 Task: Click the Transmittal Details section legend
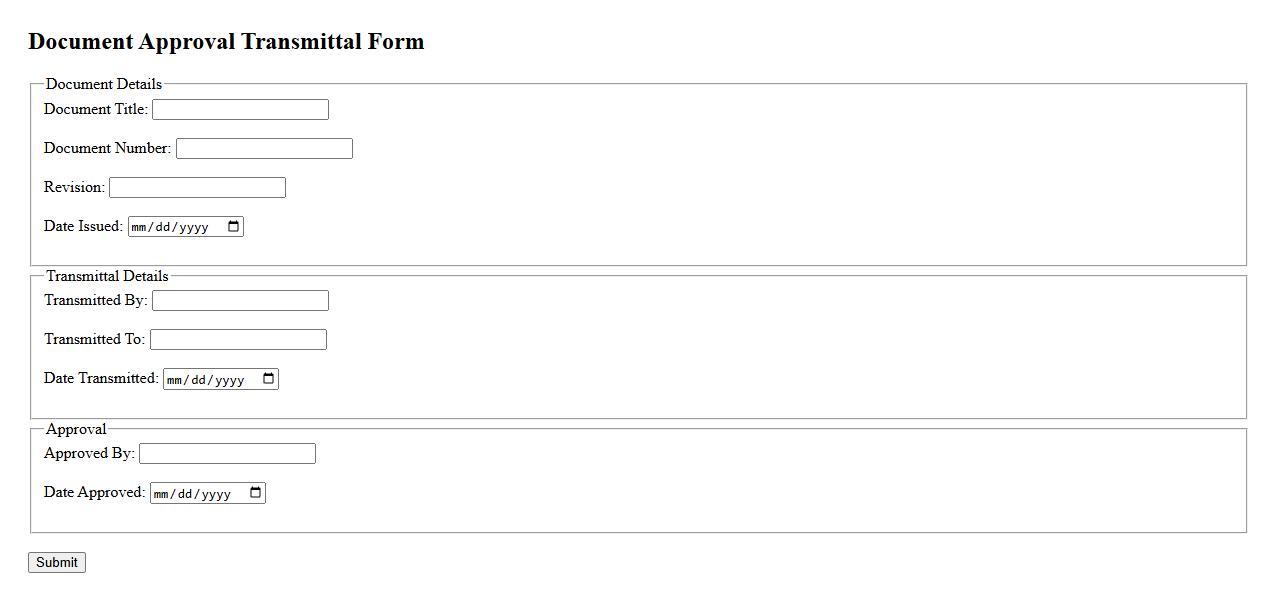(107, 276)
